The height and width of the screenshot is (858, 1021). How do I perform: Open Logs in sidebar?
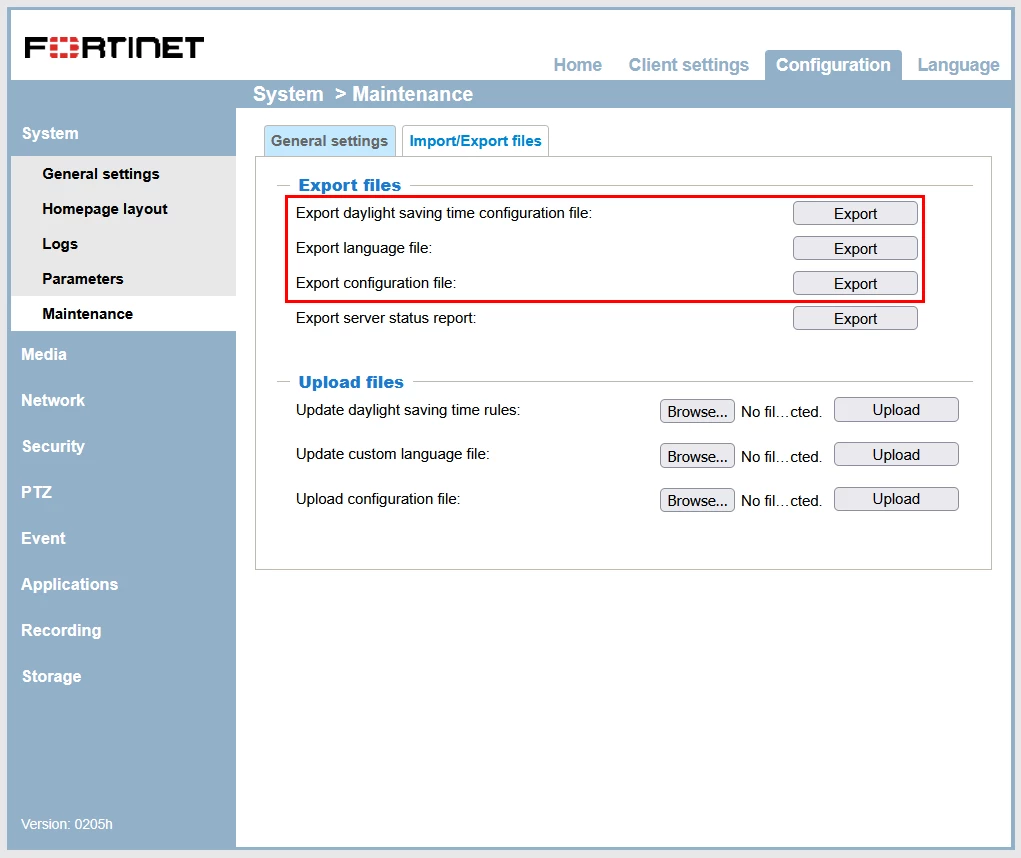pos(60,244)
